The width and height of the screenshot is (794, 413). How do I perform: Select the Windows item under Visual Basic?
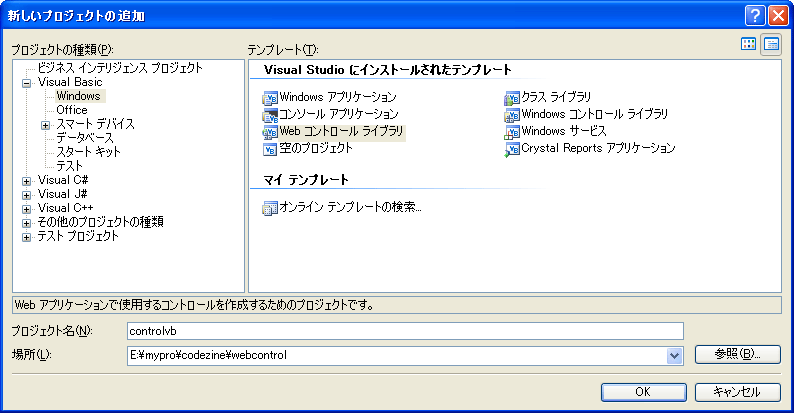[x=78, y=96]
